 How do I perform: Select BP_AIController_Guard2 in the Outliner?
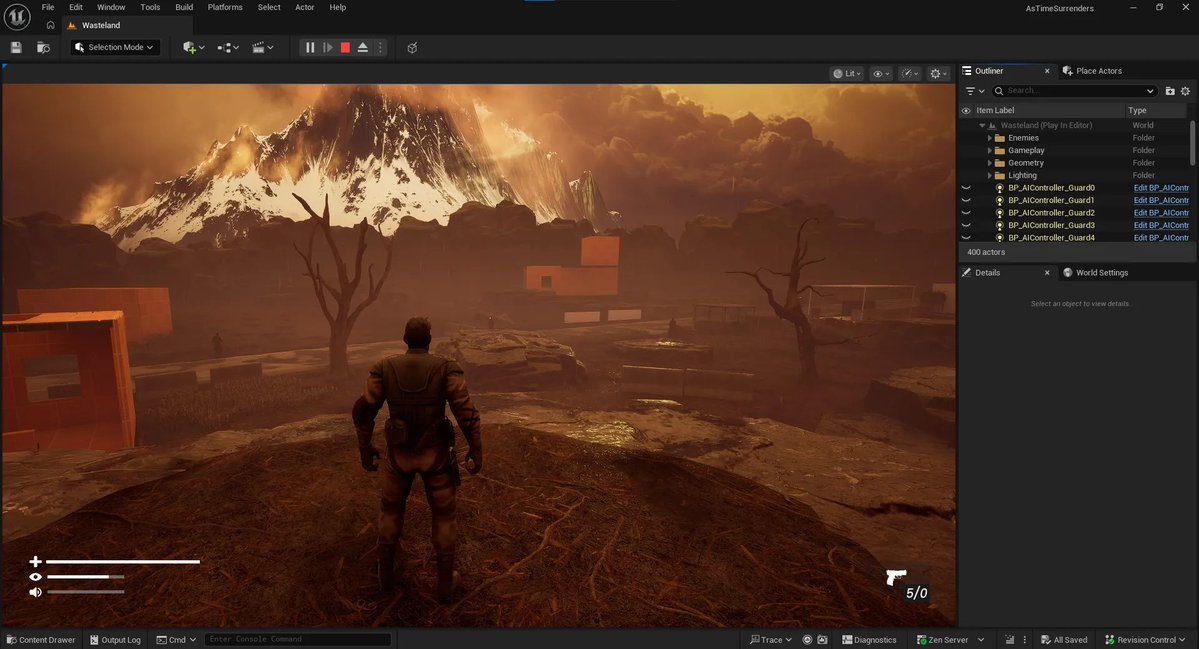[x=1051, y=213]
